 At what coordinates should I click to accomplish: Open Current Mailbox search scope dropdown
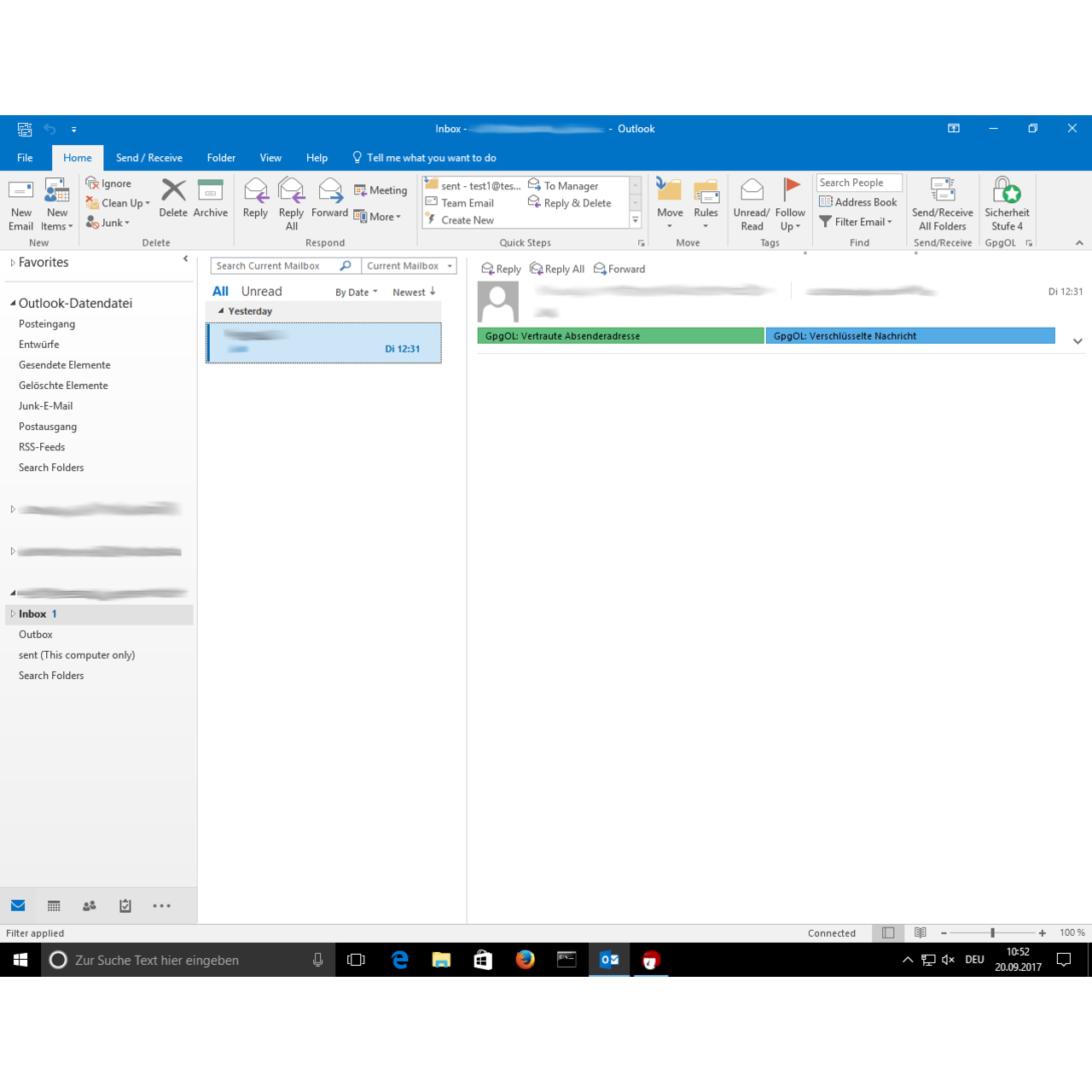point(409,266)
